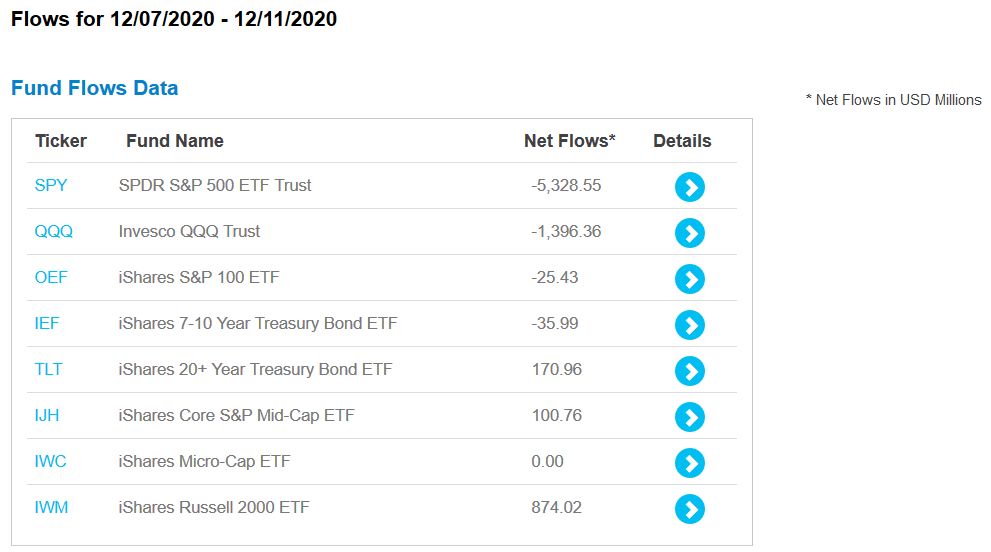Click the Fund Flows Data heading
Screen dimensions: 991x552
[x=95, y=88]
